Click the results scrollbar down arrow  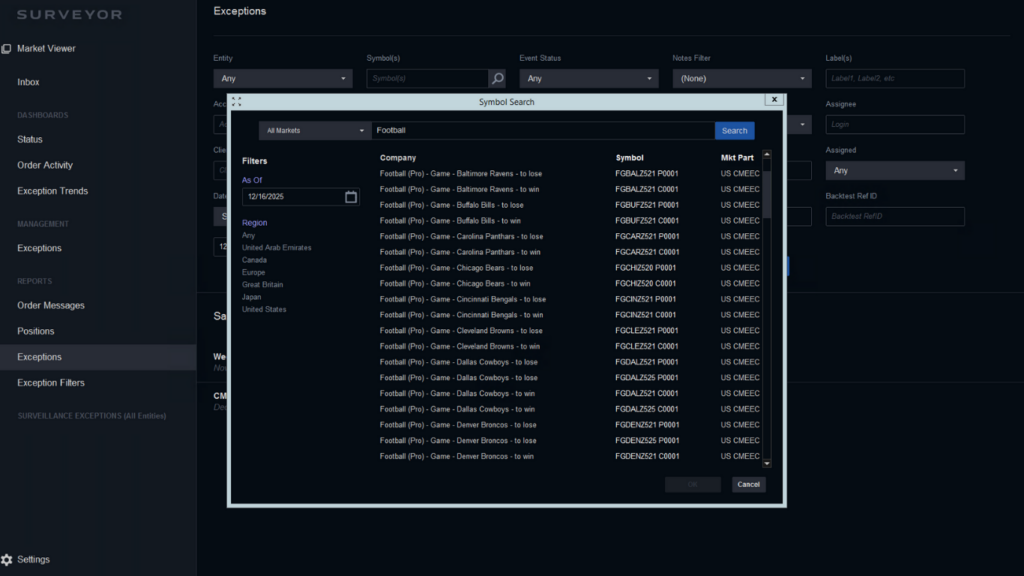coord(767,463)
